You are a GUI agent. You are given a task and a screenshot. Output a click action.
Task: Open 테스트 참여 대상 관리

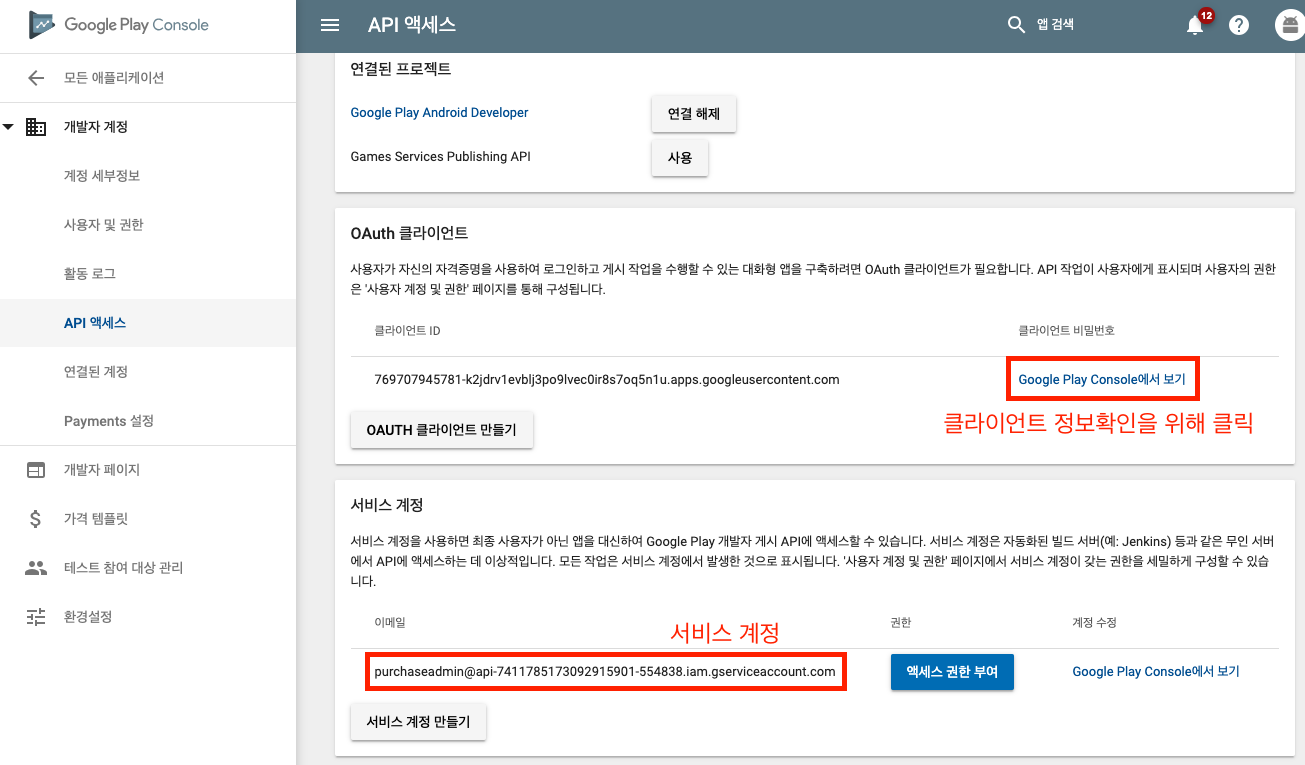123,568
